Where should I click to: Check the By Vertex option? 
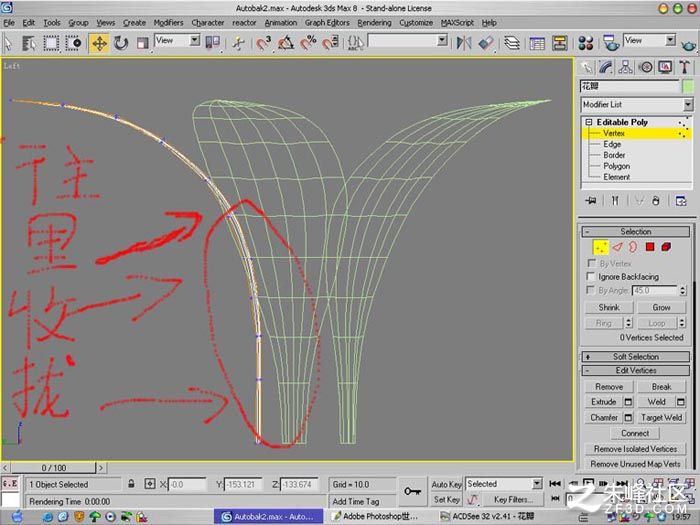point(591,263)
